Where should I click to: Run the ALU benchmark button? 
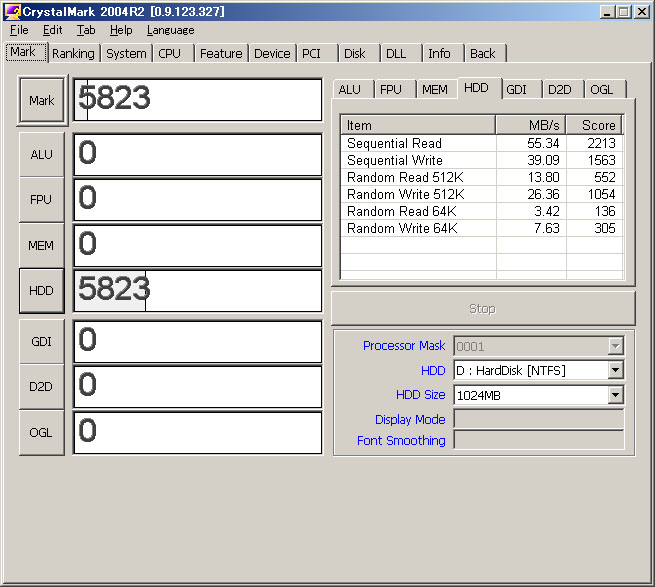point(42,155)
